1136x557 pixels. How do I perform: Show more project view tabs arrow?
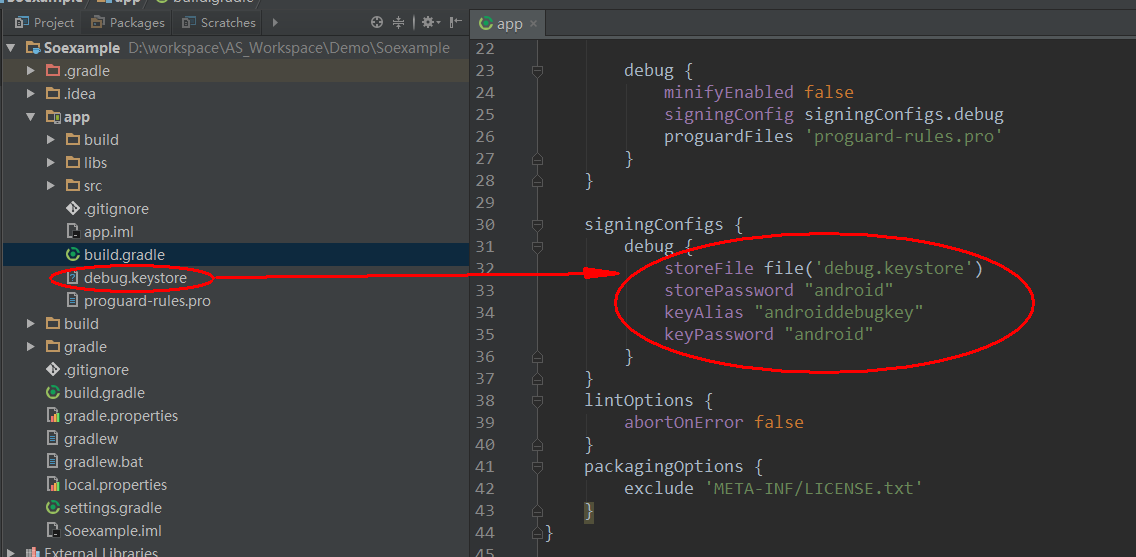point(275,22)
